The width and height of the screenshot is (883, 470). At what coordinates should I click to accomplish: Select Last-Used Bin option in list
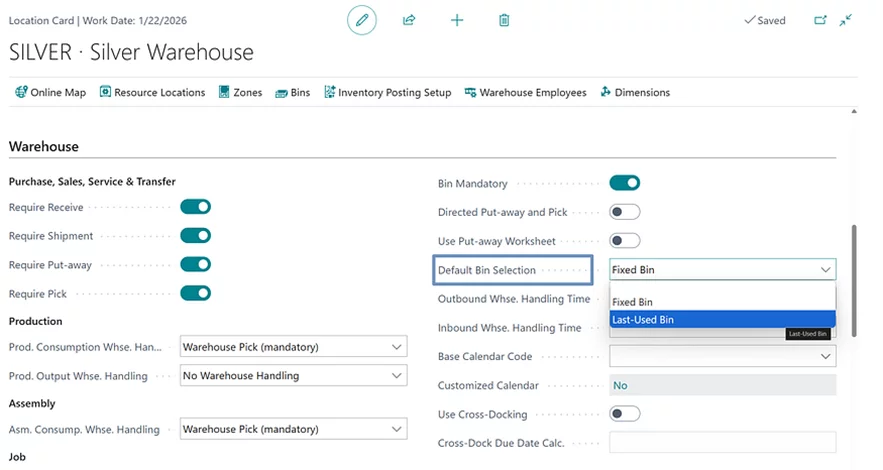(723, 319)
